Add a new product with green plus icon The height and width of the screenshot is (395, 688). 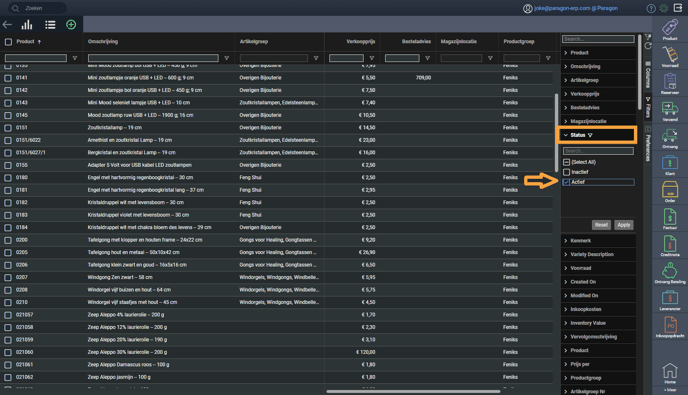(71, 25)
